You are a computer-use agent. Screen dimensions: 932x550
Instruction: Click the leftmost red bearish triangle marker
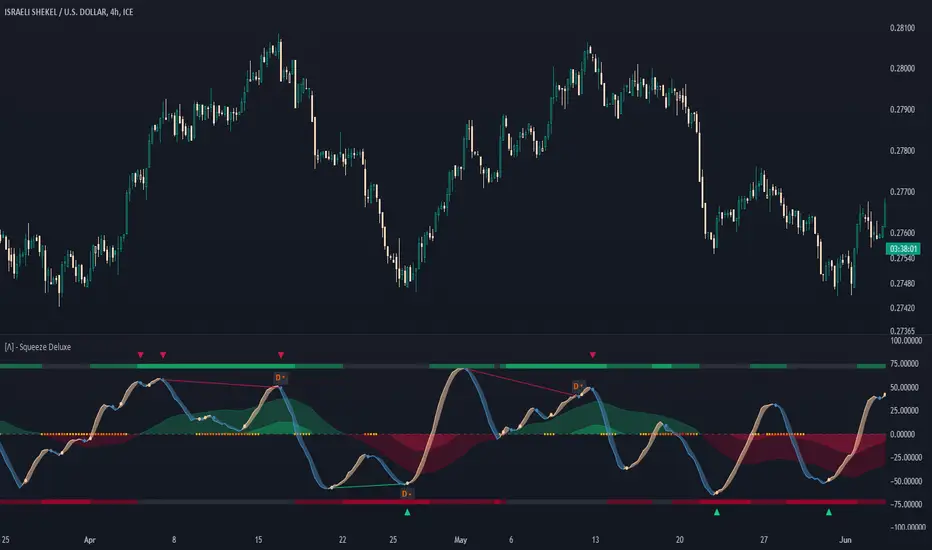click(x=141, y=354)
